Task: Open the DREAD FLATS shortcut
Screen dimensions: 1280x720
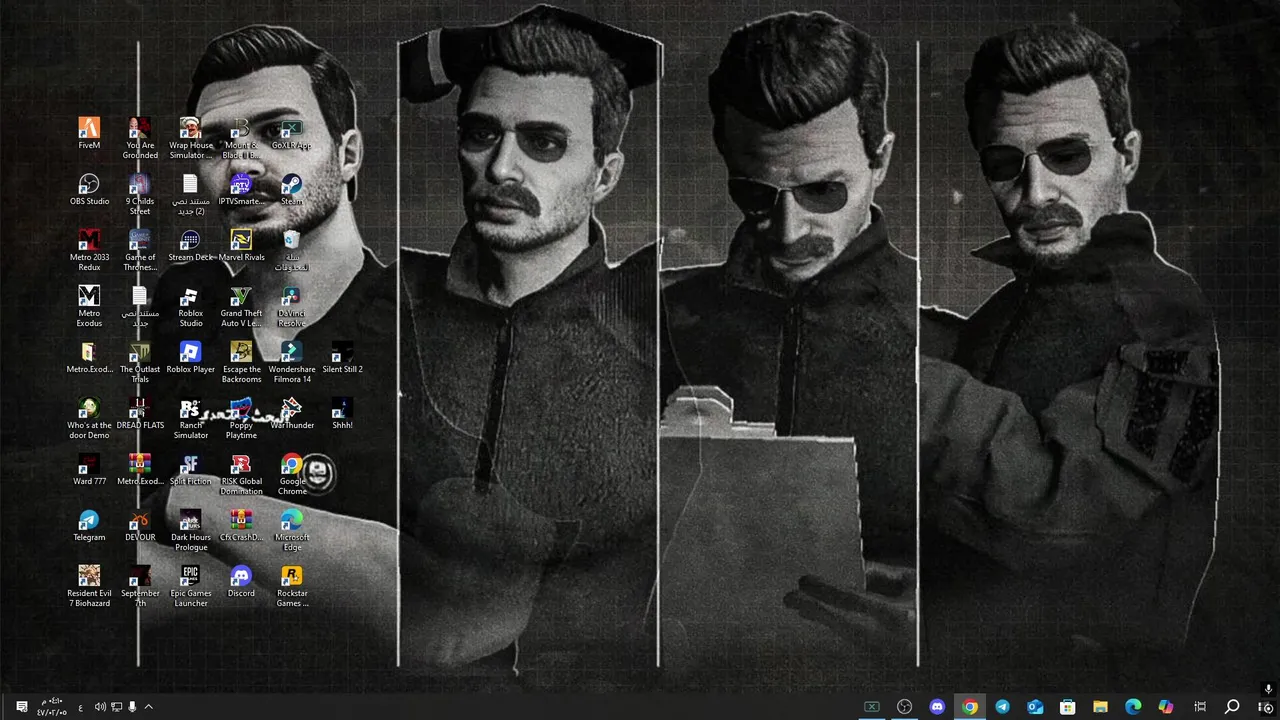Action: (140, 414)
